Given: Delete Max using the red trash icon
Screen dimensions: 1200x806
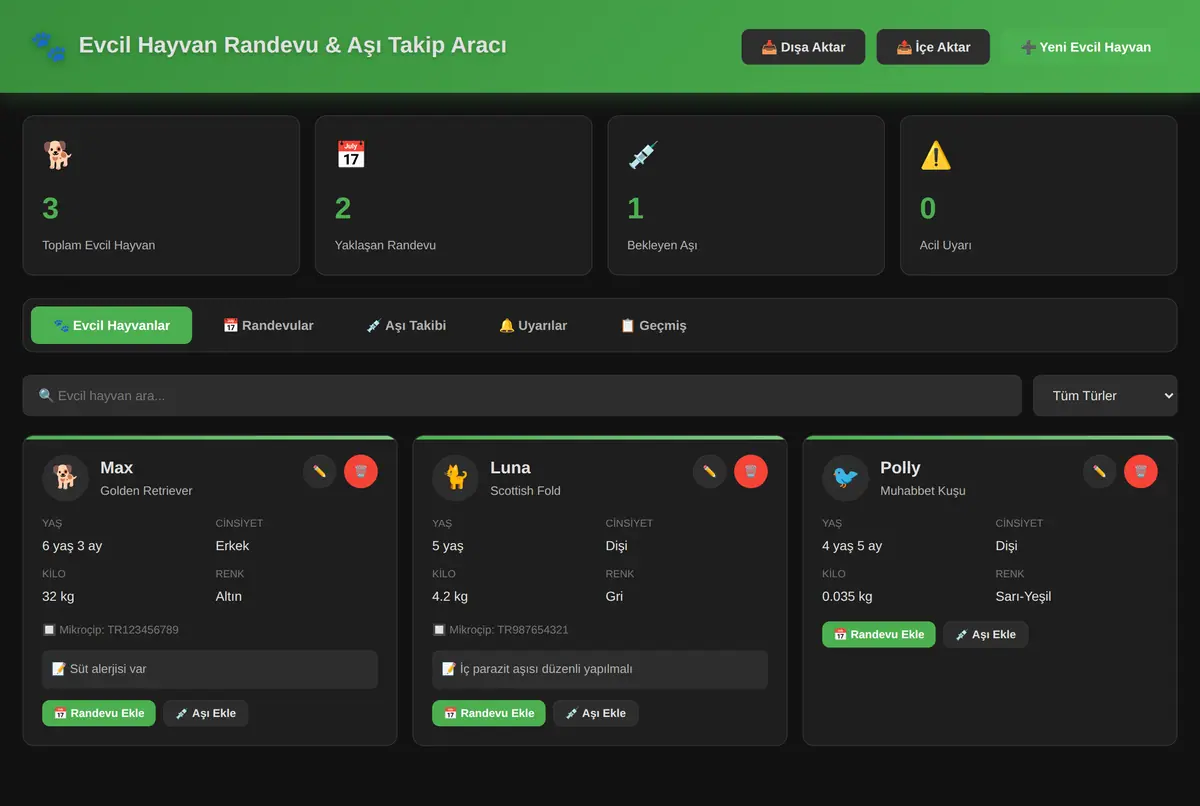Looking at the screenshot, I should click(x=361, y=472).
